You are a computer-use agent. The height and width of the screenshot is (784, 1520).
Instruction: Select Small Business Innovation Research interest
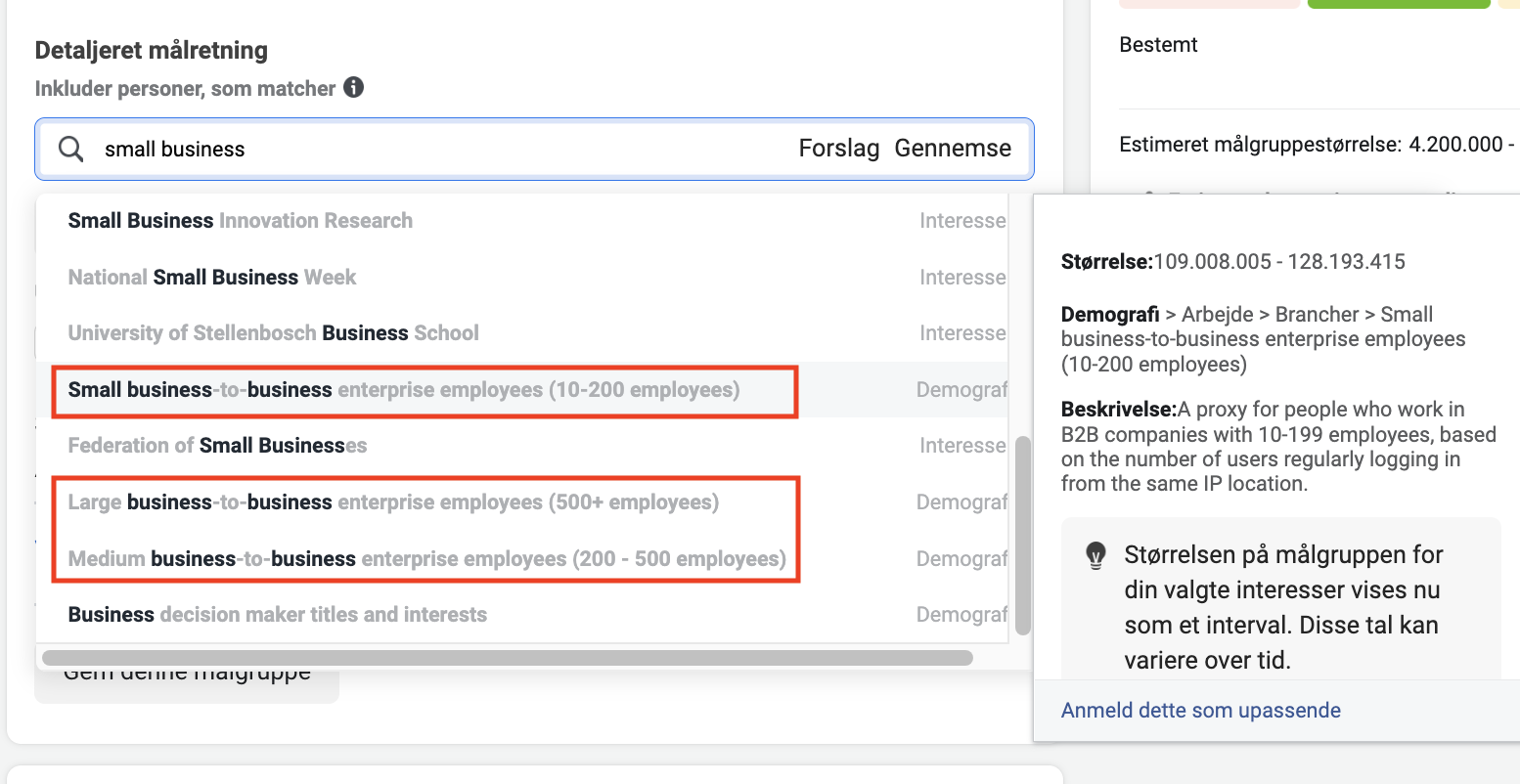(241, 221)
